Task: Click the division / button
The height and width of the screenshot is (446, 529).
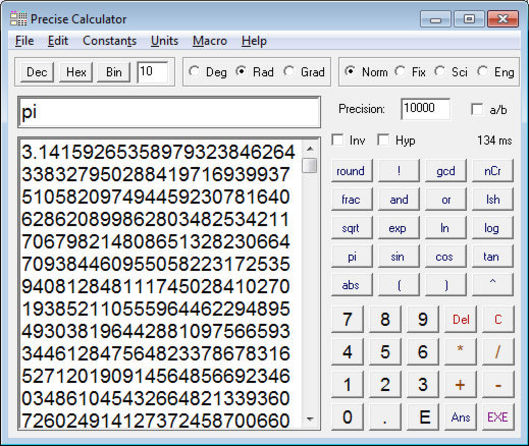Action: click(x=498, y=352)
